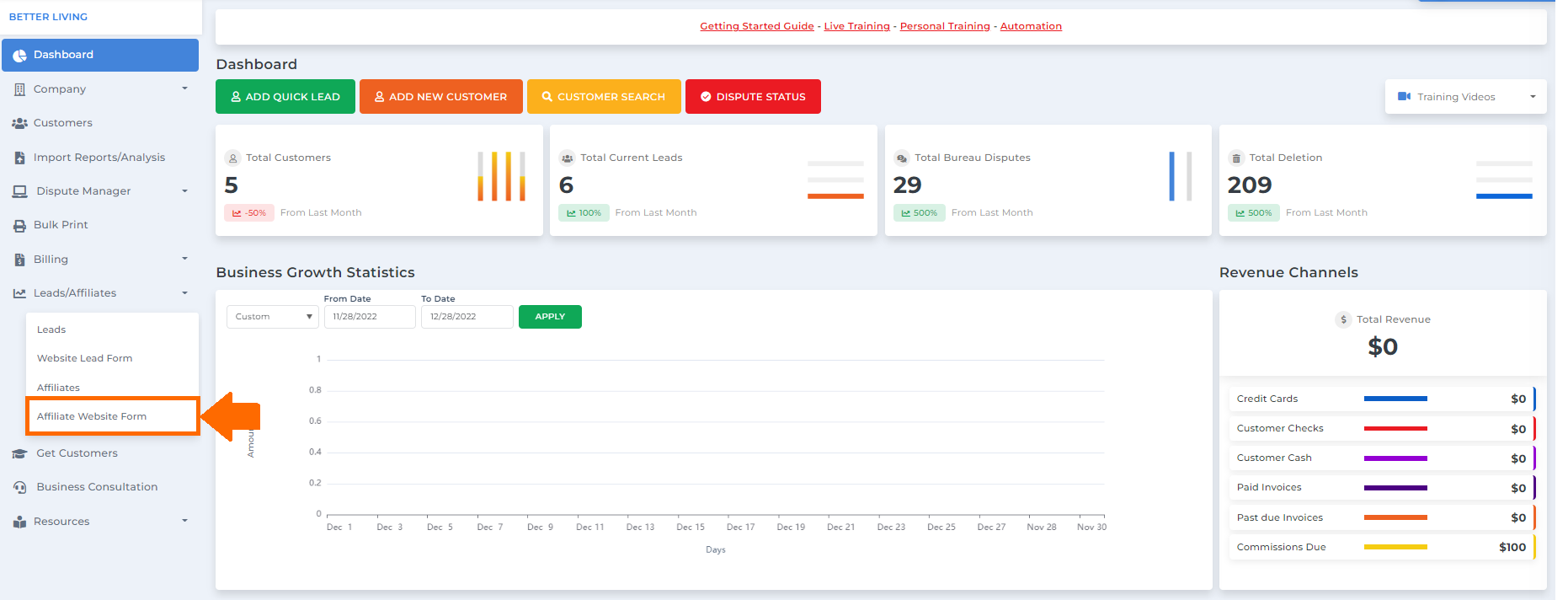Click the Total Customers count 5
The image size is (1568, 600).
pyautogui.click(x=232, y=185)
